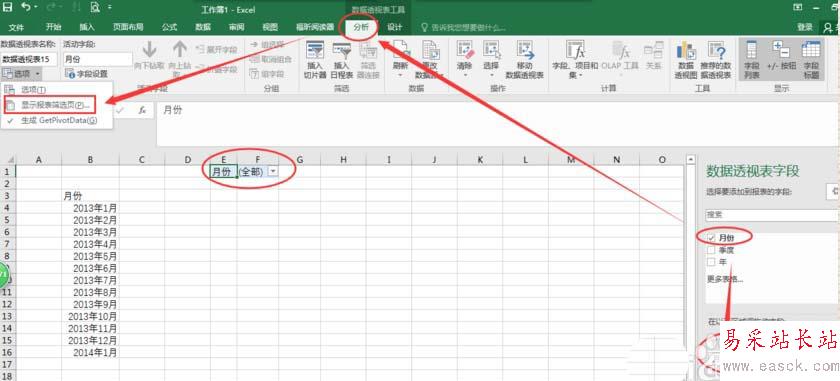Click 数据透视图 PivotChart icon
Screen dimensions: 840x381
686,51
